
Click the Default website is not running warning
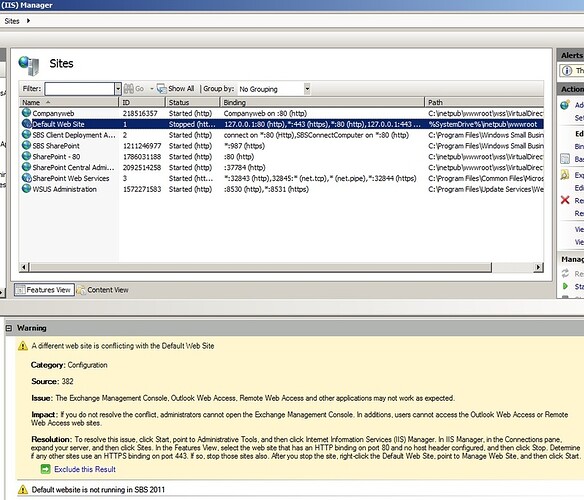[98, 490]
